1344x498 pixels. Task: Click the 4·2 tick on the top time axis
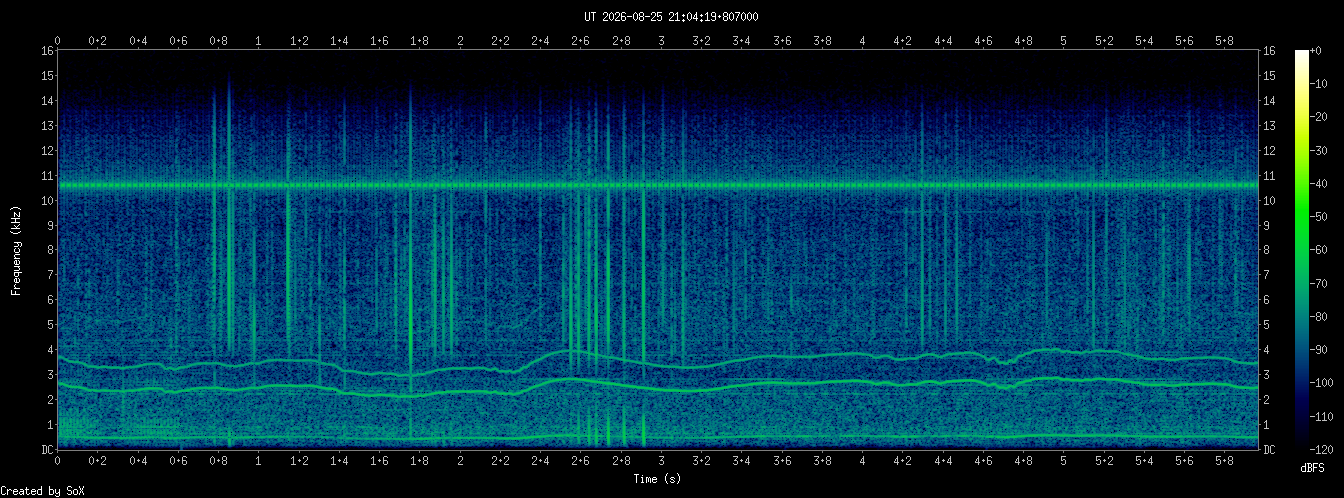pos(902,41)
